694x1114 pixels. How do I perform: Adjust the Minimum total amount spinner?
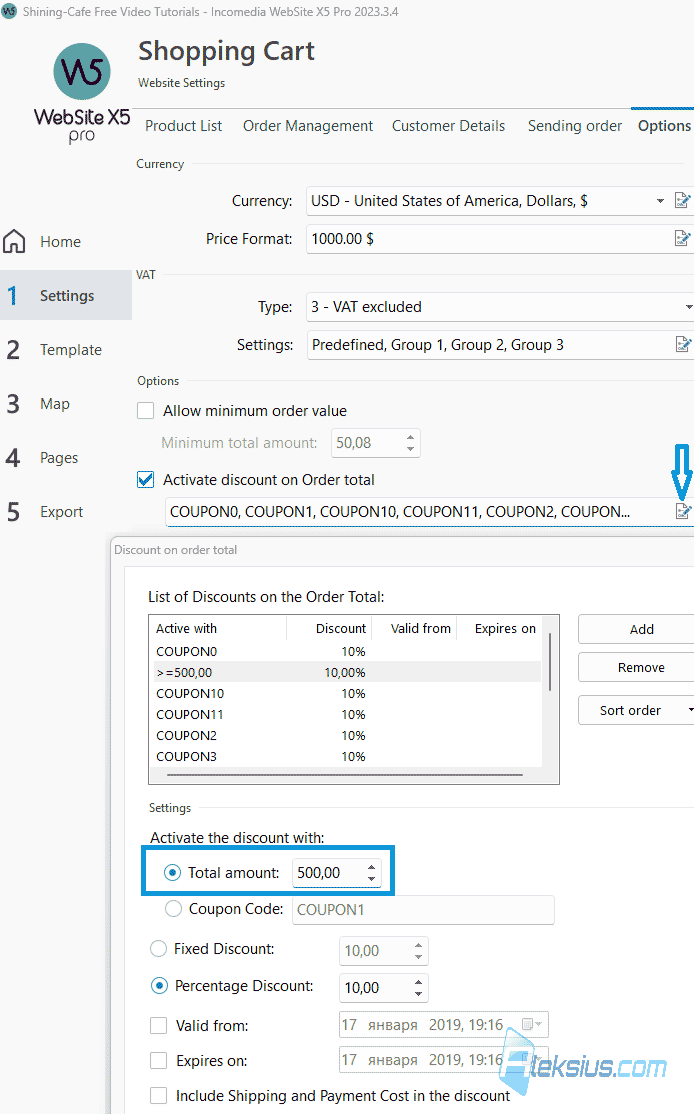click(x=410, y=443)
